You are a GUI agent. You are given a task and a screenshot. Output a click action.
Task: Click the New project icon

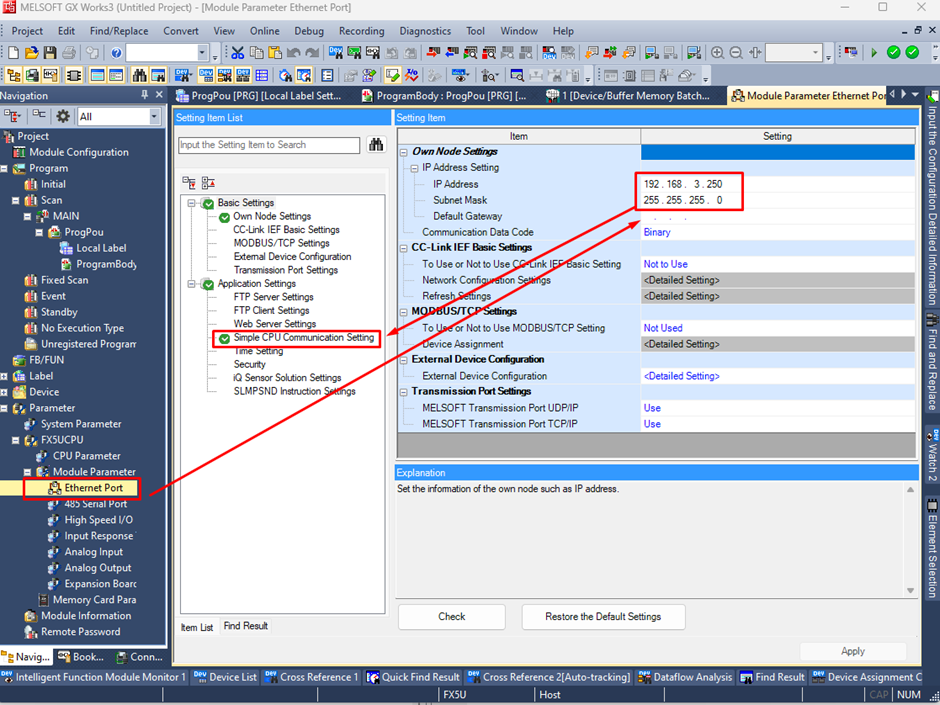pos(13,53)
